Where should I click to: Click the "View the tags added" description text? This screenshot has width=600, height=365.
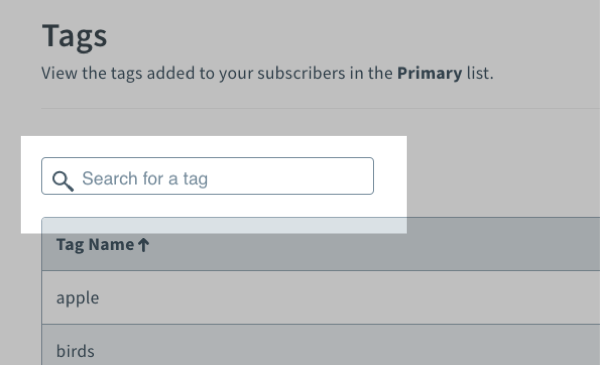coord(267,73)
